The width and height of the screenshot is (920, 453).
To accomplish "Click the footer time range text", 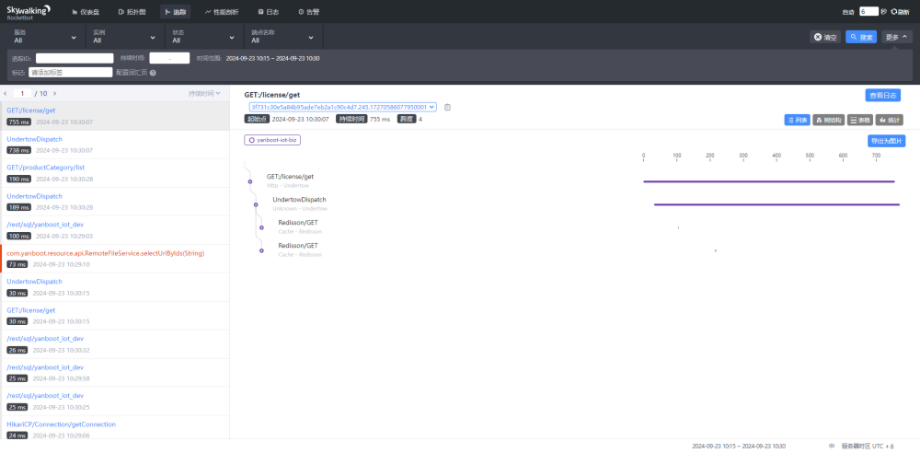I will pos(739,447).
